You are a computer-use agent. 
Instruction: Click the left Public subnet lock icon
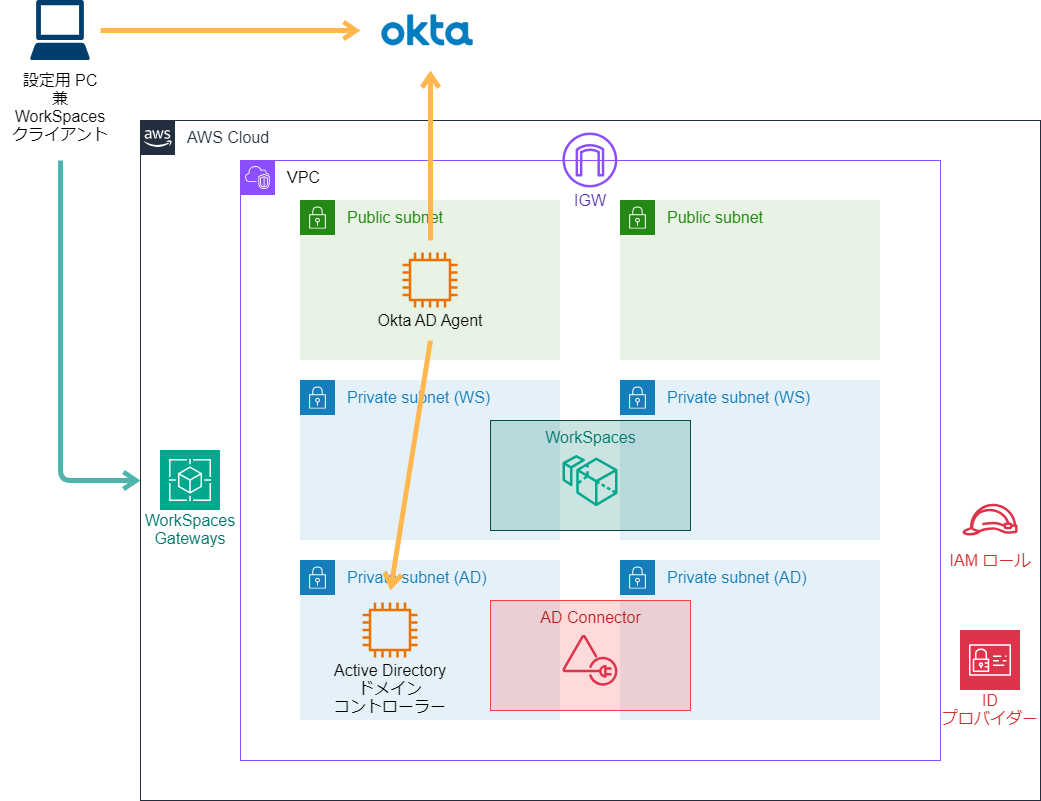point(317,217)
